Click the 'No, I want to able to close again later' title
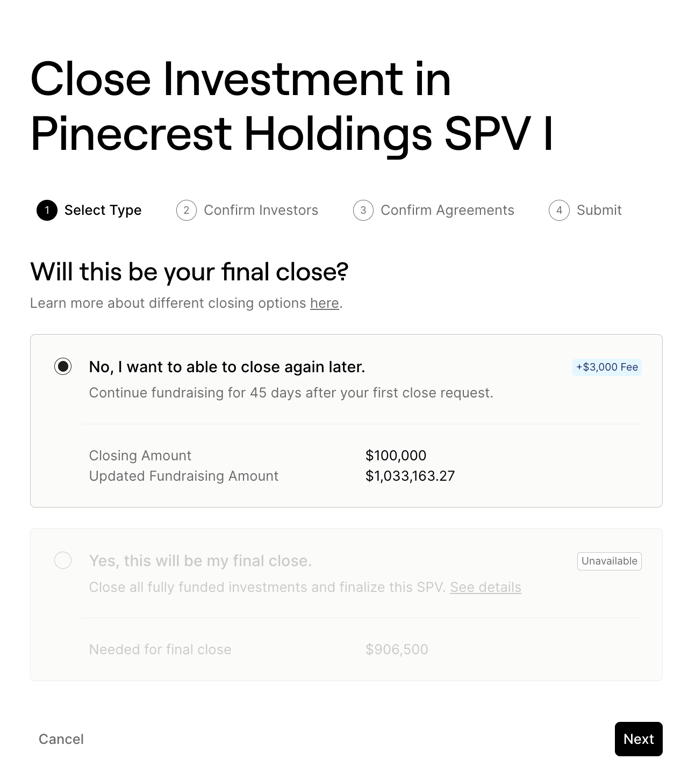Viewport: 688px width, 767px height. [227, 367]
